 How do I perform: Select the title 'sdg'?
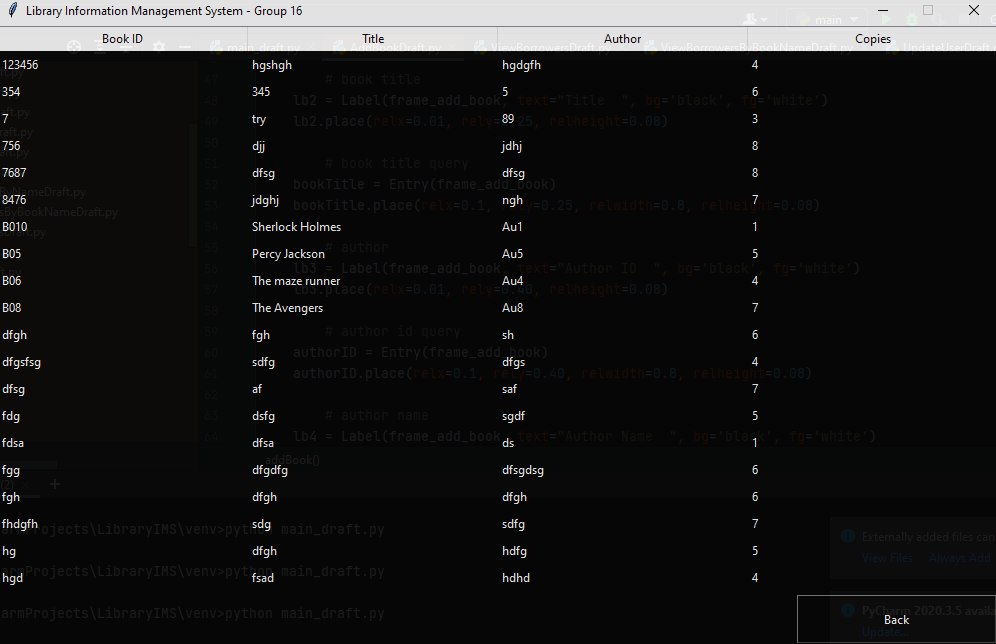click(261, 524)
